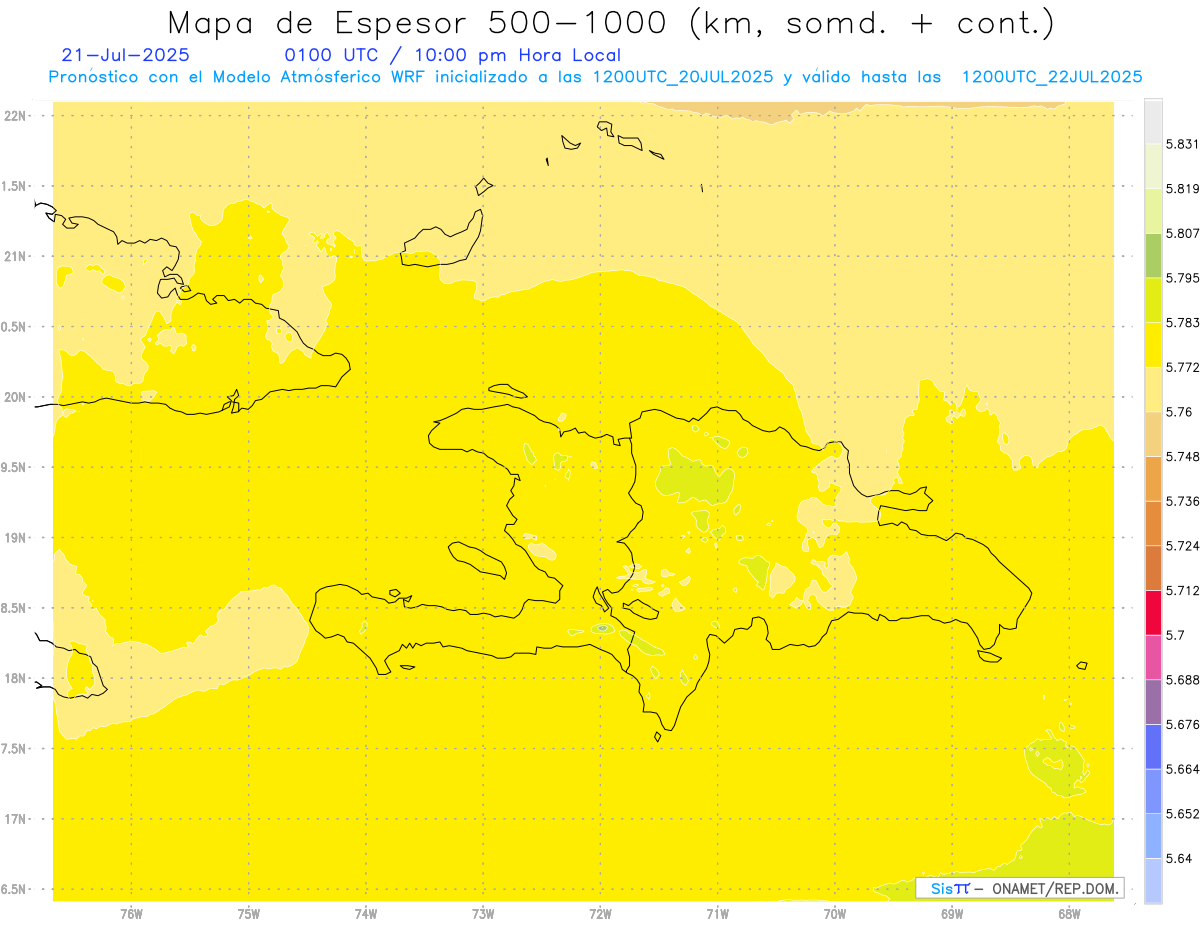Click the legend value 5.712

[1183, 590]
